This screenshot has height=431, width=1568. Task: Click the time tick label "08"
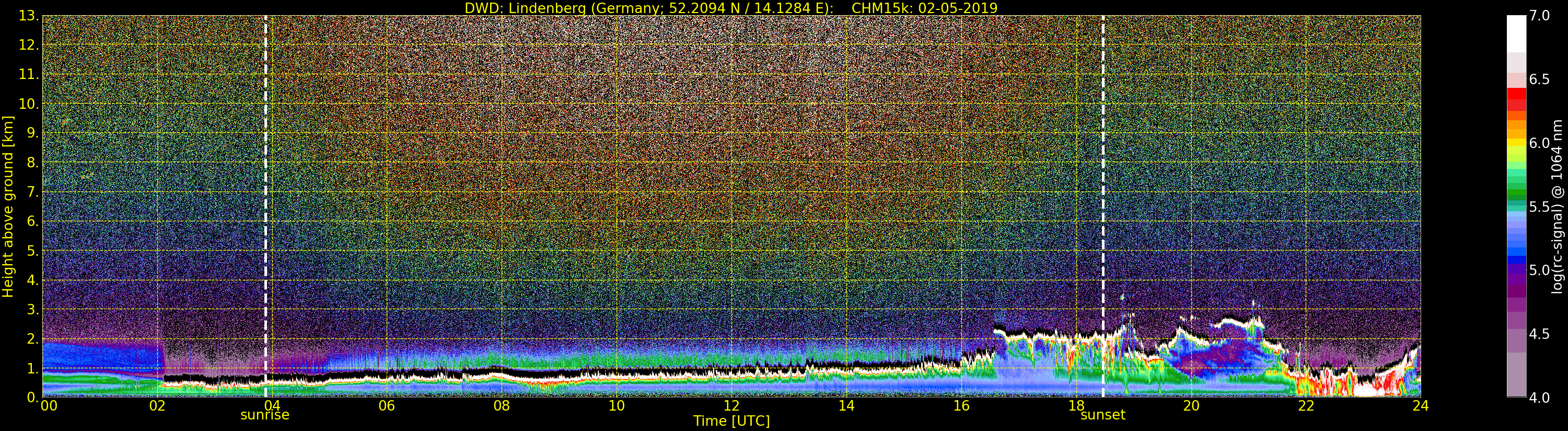coord(502,405)
